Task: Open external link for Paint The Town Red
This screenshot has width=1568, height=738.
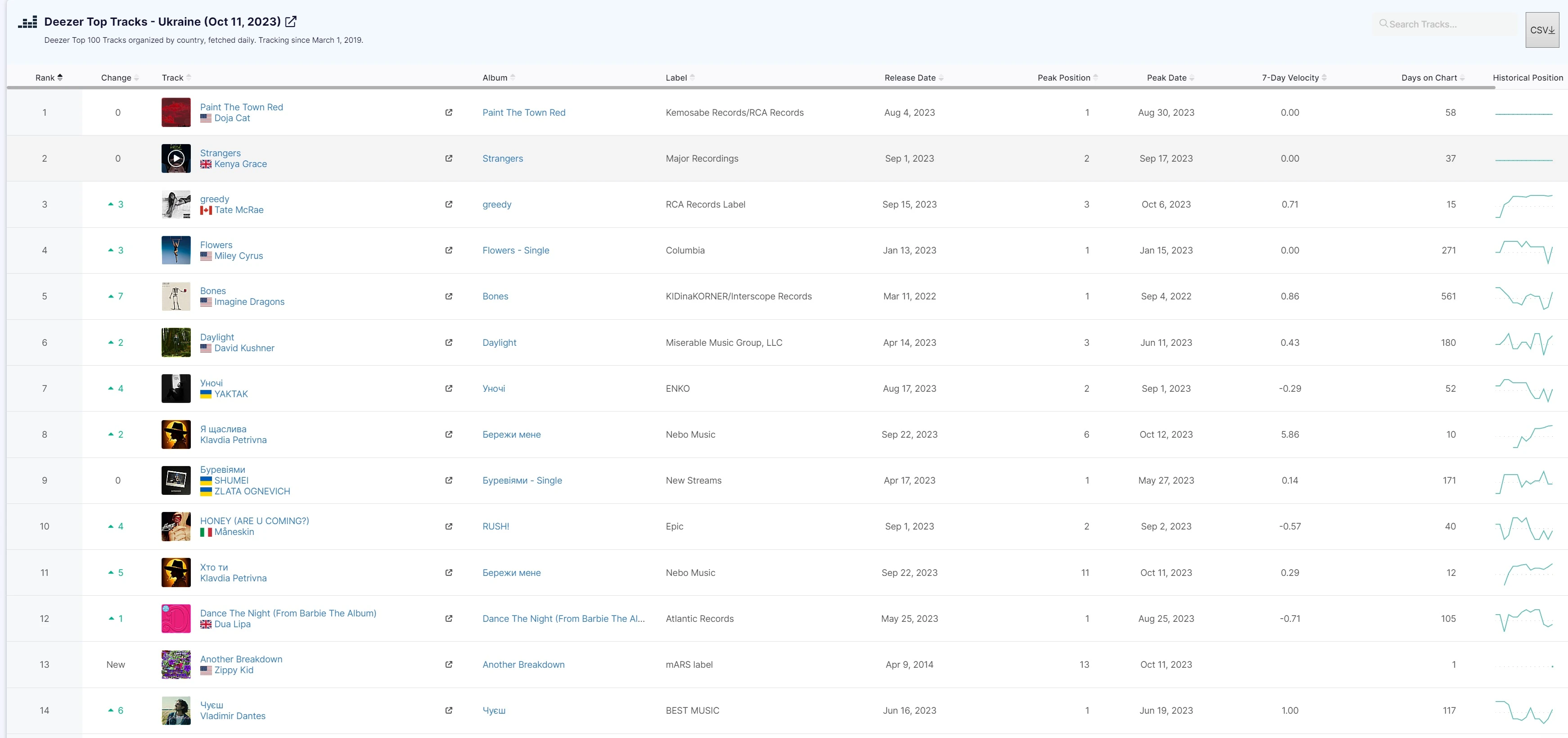Action: click(x=449, y=113)
